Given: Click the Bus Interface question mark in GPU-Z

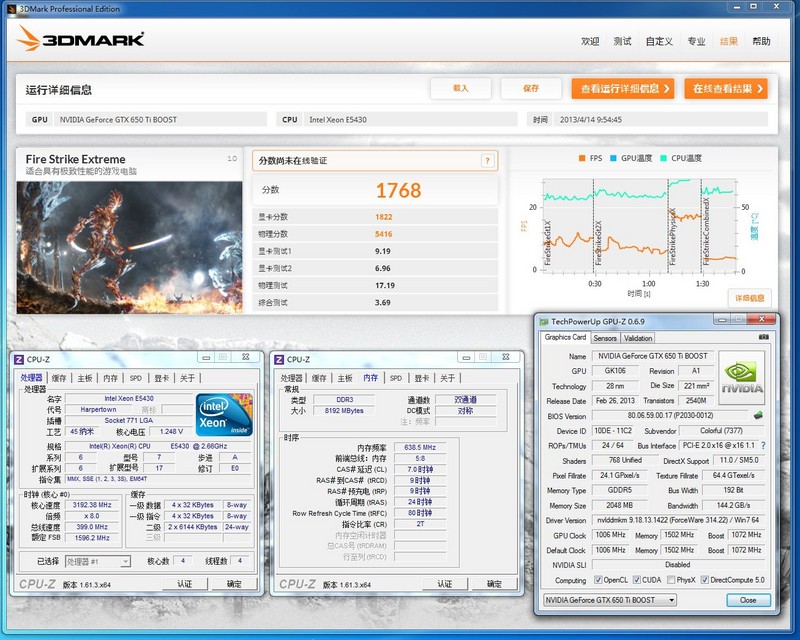Looking at the screenshot, I should [x=763, y=446].
